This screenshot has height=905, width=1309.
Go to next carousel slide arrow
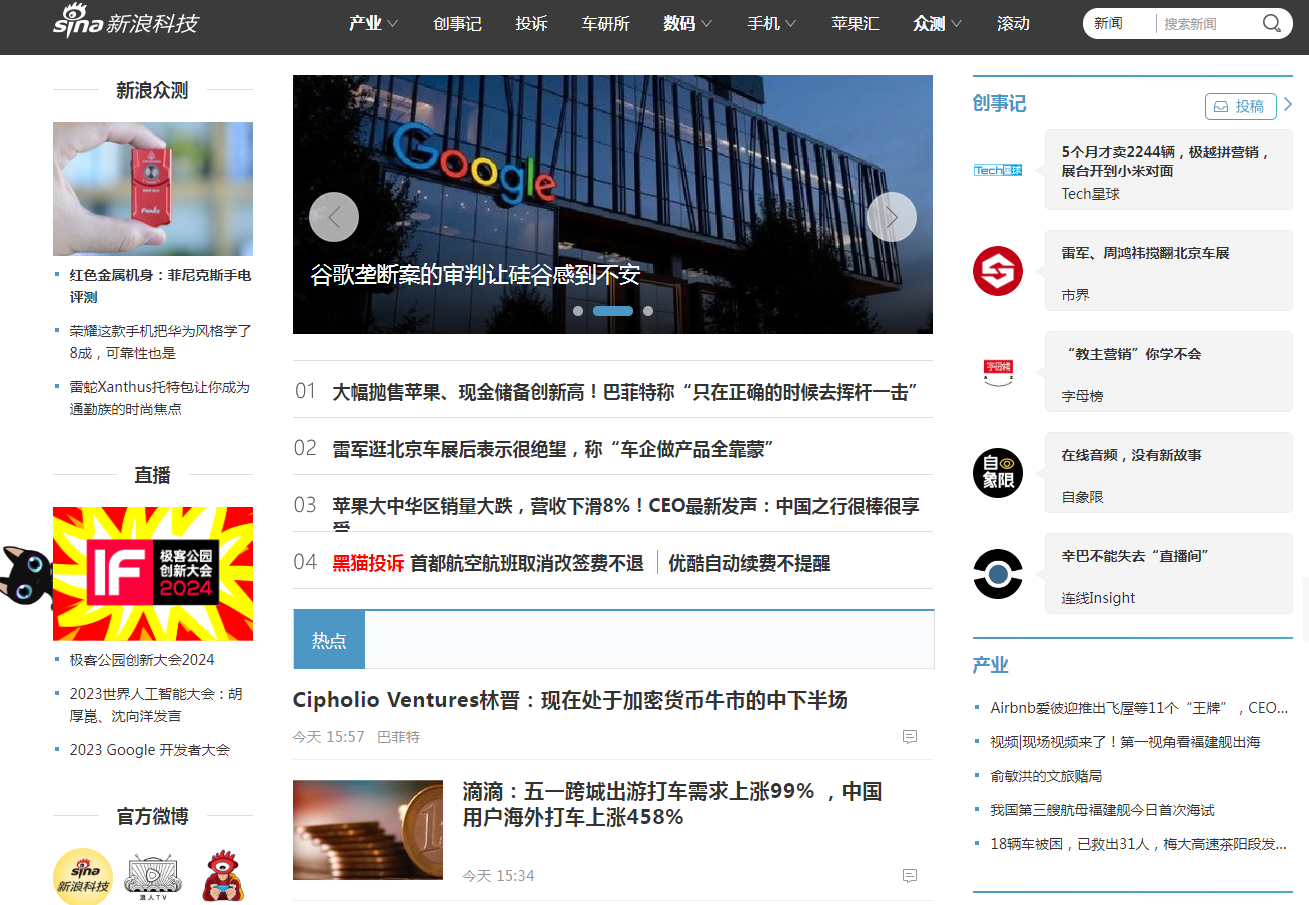click(892, 217)
